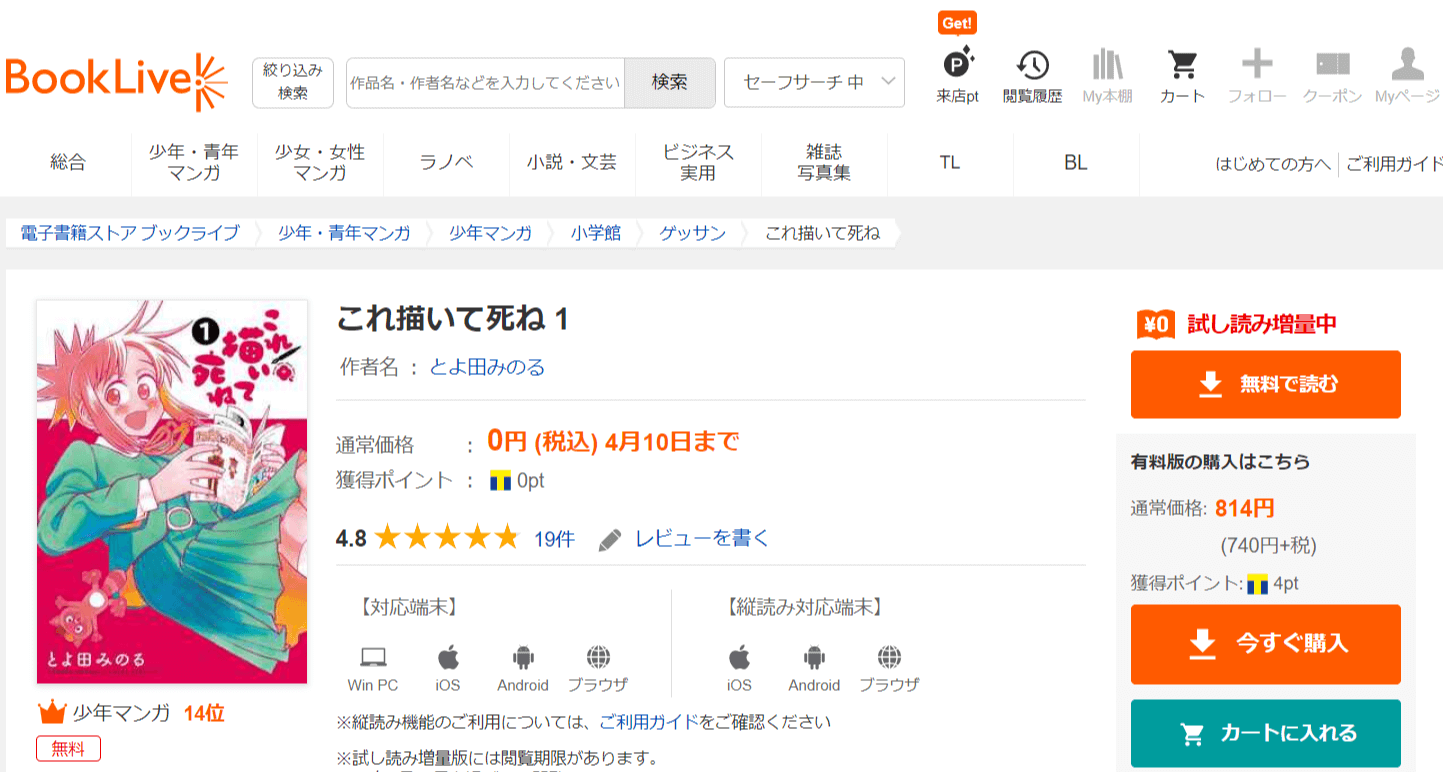This screenshot has width=1443, height=772.
Task: Open author link とよ田みのる
Action: coord(487,367)
